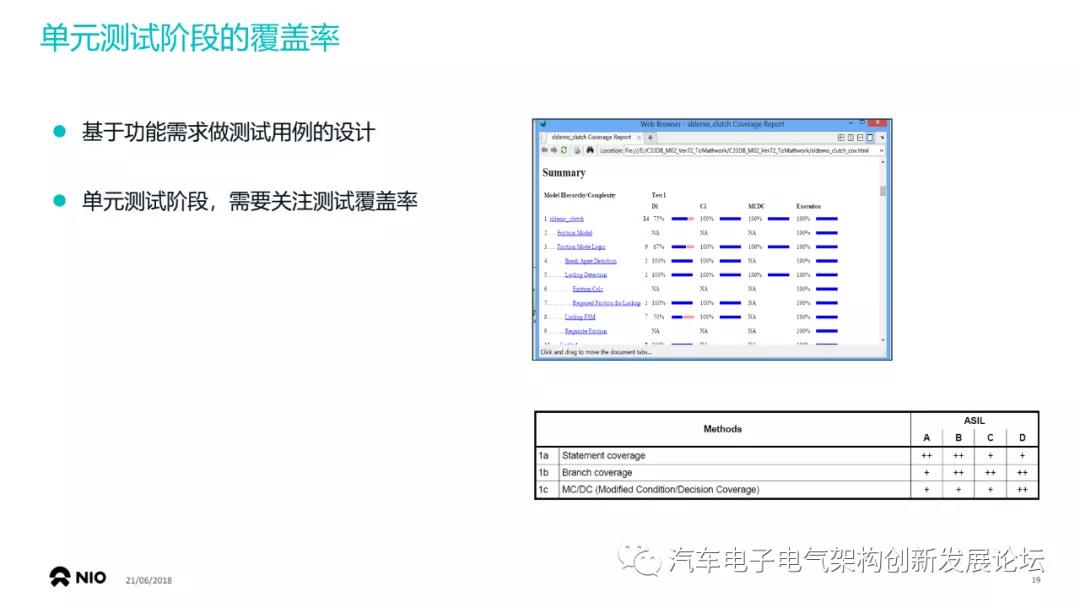Open the Friction Model link
The image size is (1080, 608).
point(574,233)
